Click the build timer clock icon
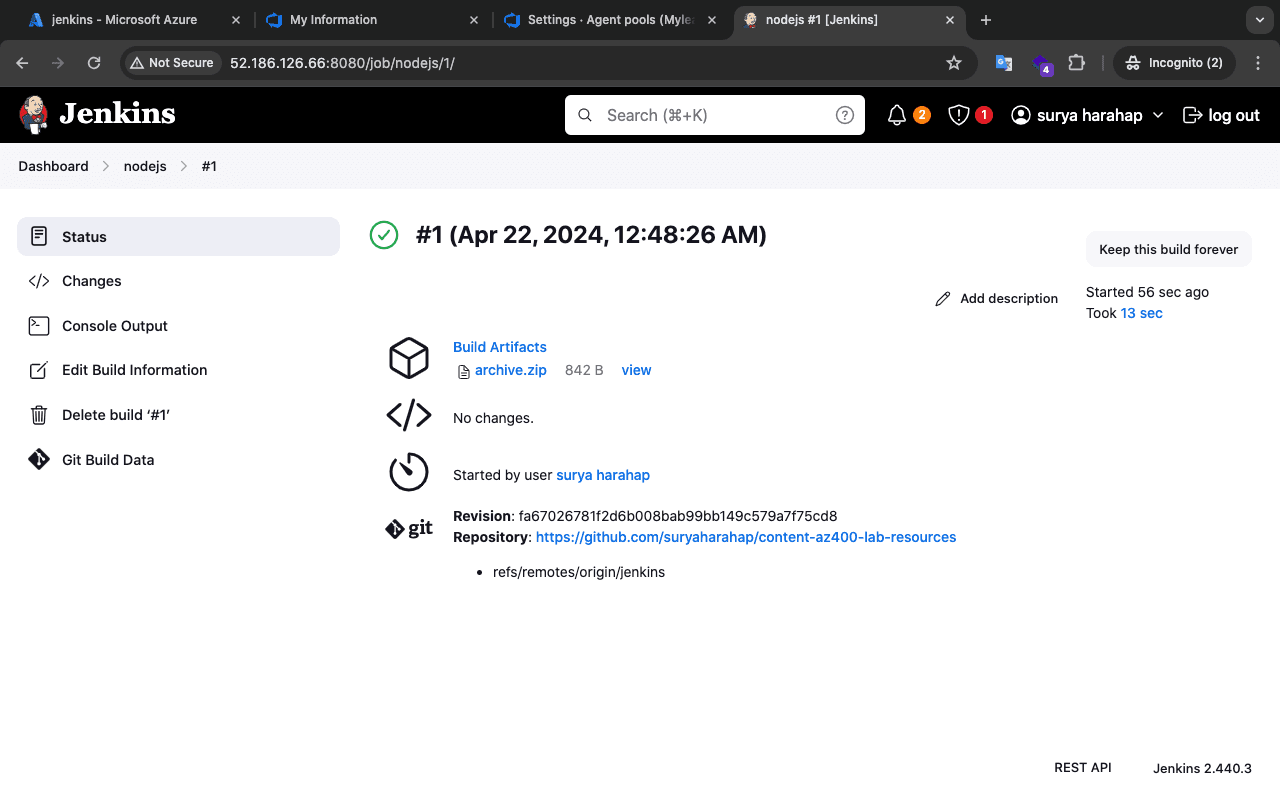Screen dimensions: 1280x800 (409, 472)
